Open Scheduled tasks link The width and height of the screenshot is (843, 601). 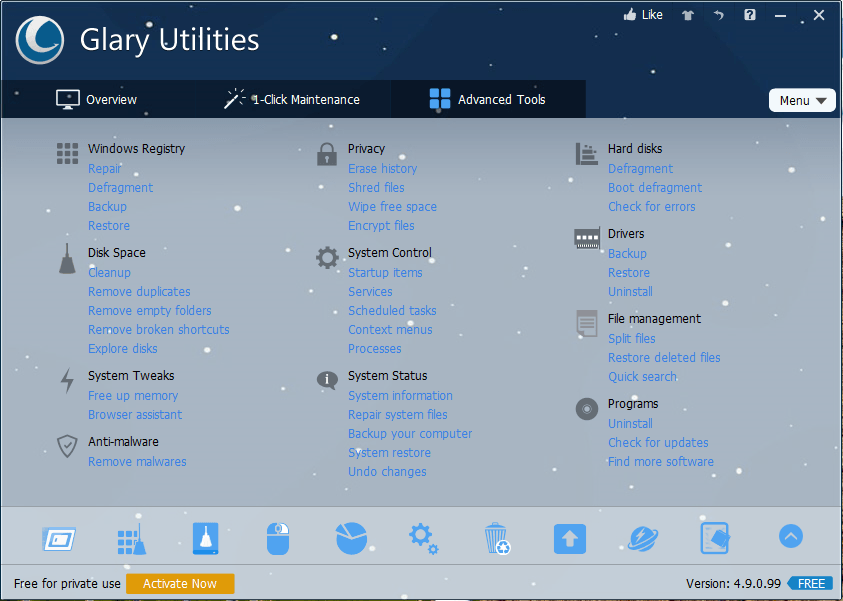[392, 311]
